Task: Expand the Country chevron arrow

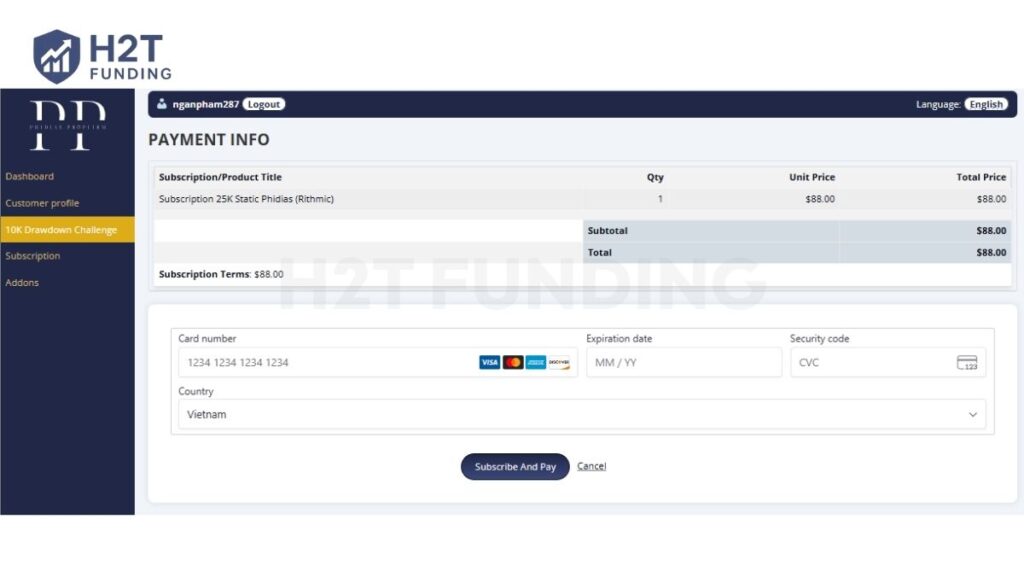Action: point(972,415)
